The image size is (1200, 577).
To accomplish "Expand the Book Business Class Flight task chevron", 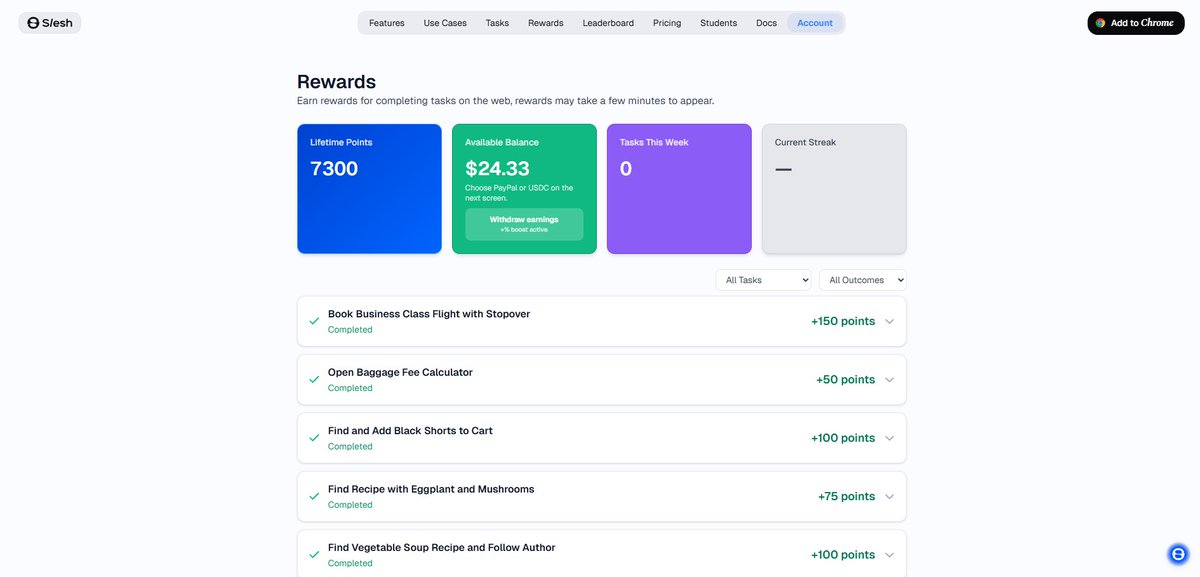I will pyautogui.click(x=889, y=321).
